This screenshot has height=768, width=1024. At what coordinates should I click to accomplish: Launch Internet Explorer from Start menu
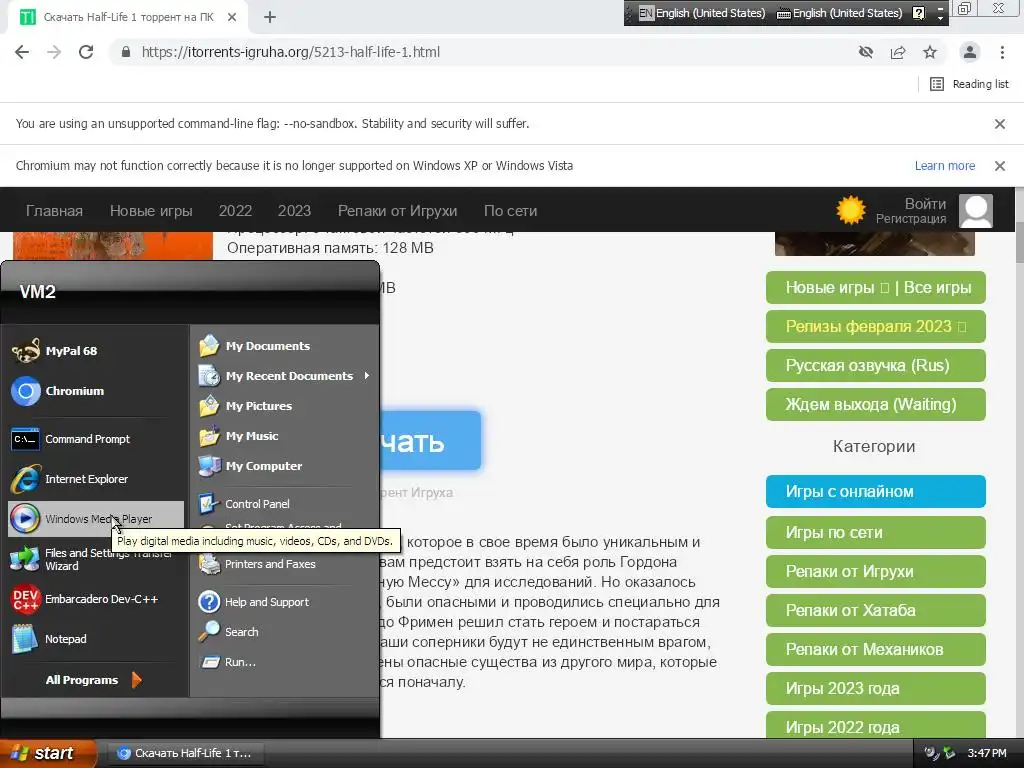(x=95, y=479)
